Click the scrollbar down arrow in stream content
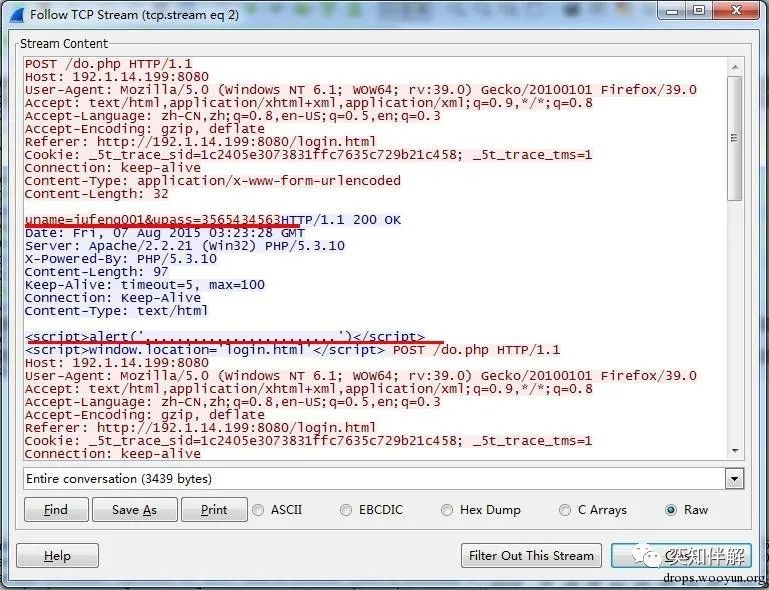The height and width of the screenshot is (590, 769). pos(734,450)
